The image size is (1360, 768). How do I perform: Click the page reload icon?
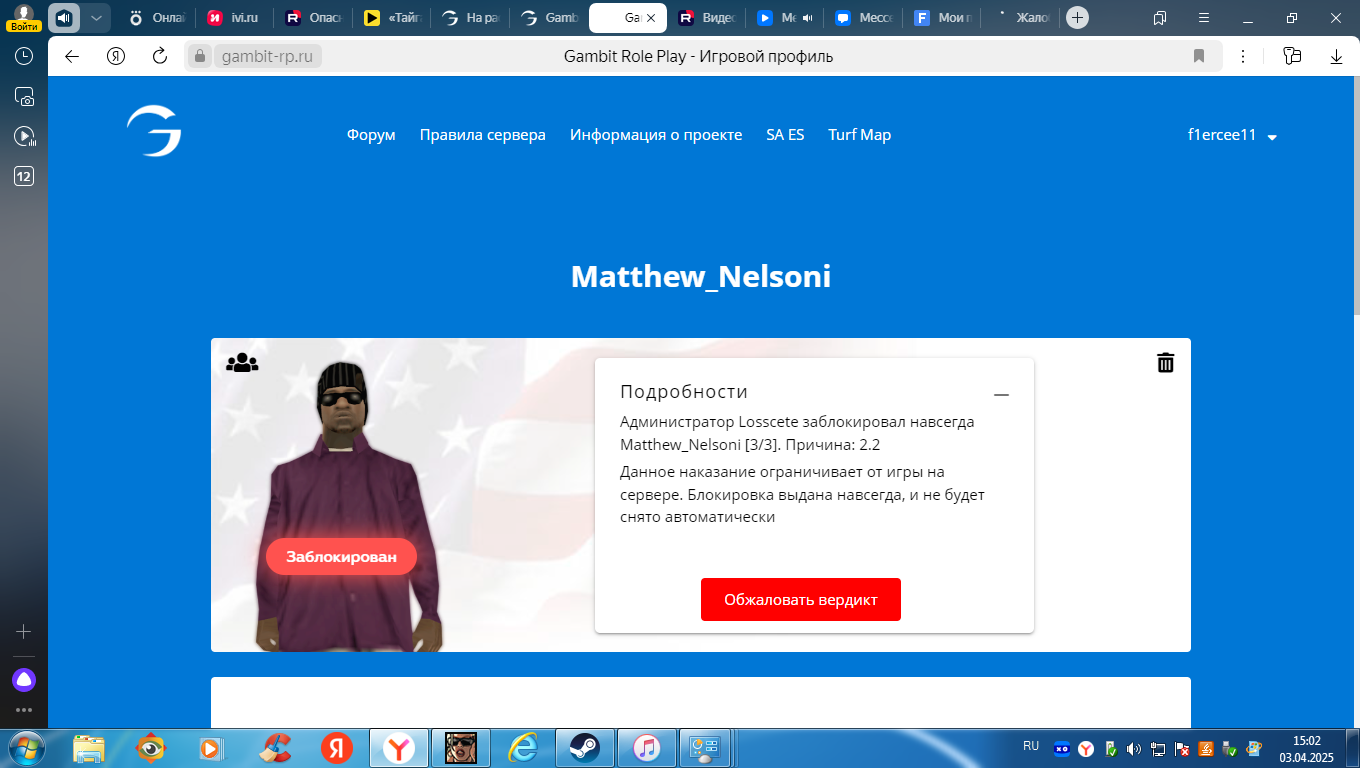[x=159, y=57]
